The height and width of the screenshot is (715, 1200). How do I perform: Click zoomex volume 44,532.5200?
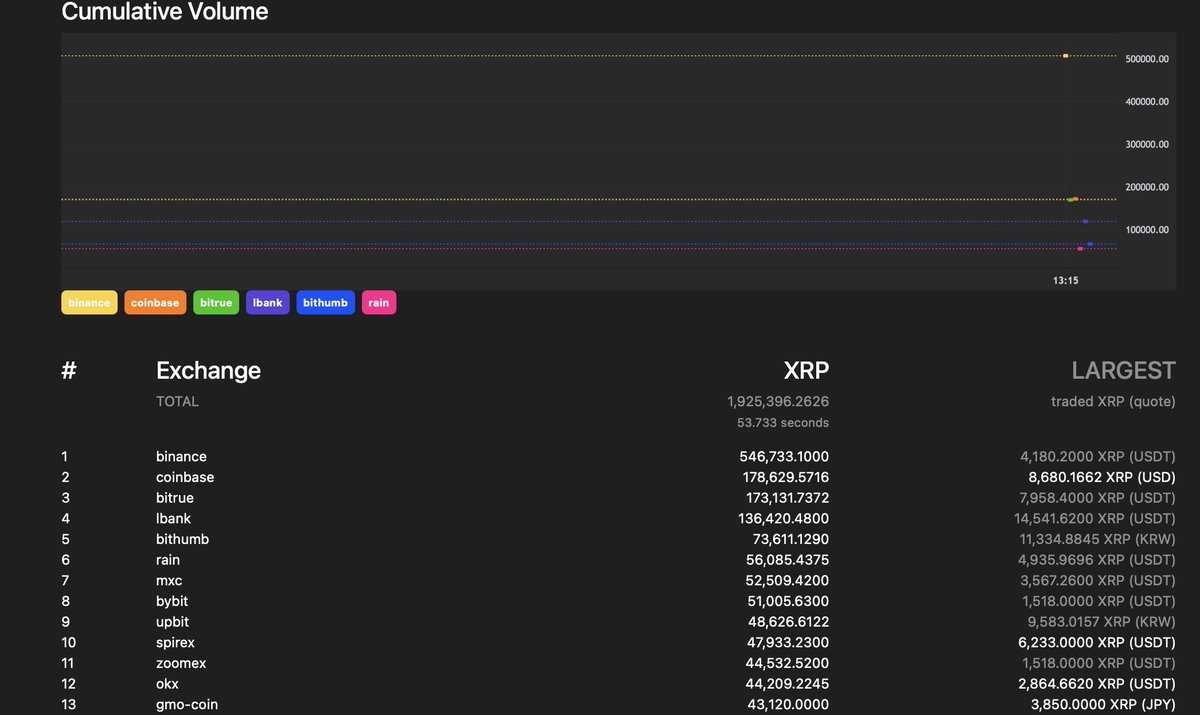788,663
